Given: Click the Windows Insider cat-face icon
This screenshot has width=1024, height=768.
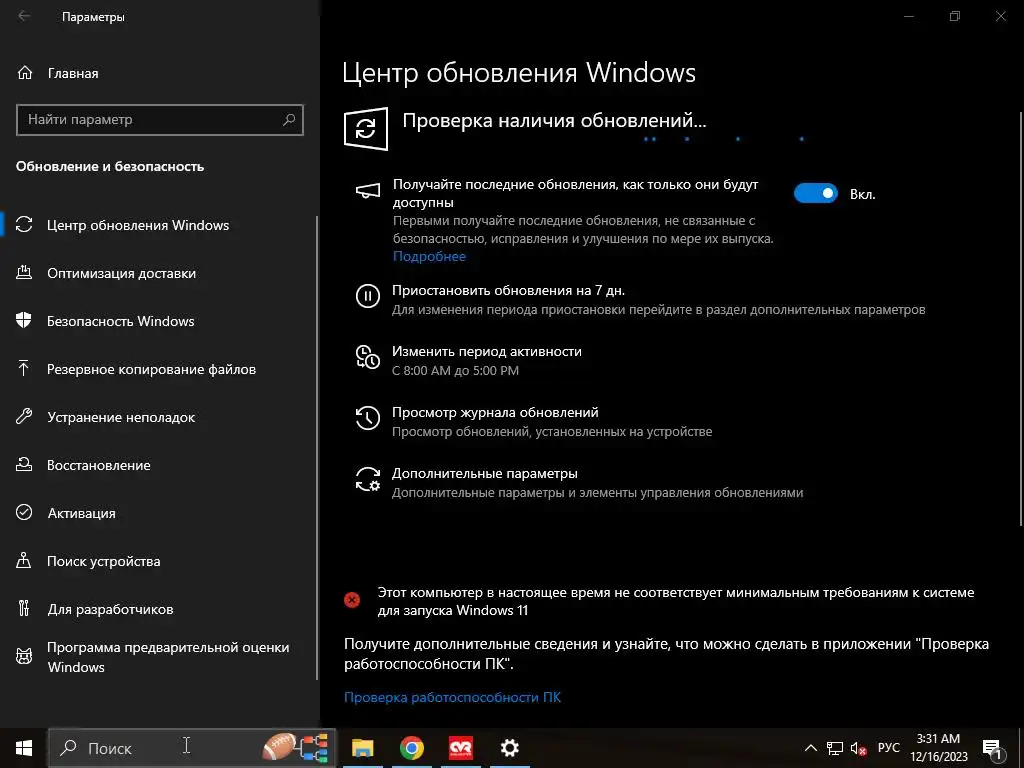Looking at the screenshot, I should pyautogui.click(x=24, y=656).
